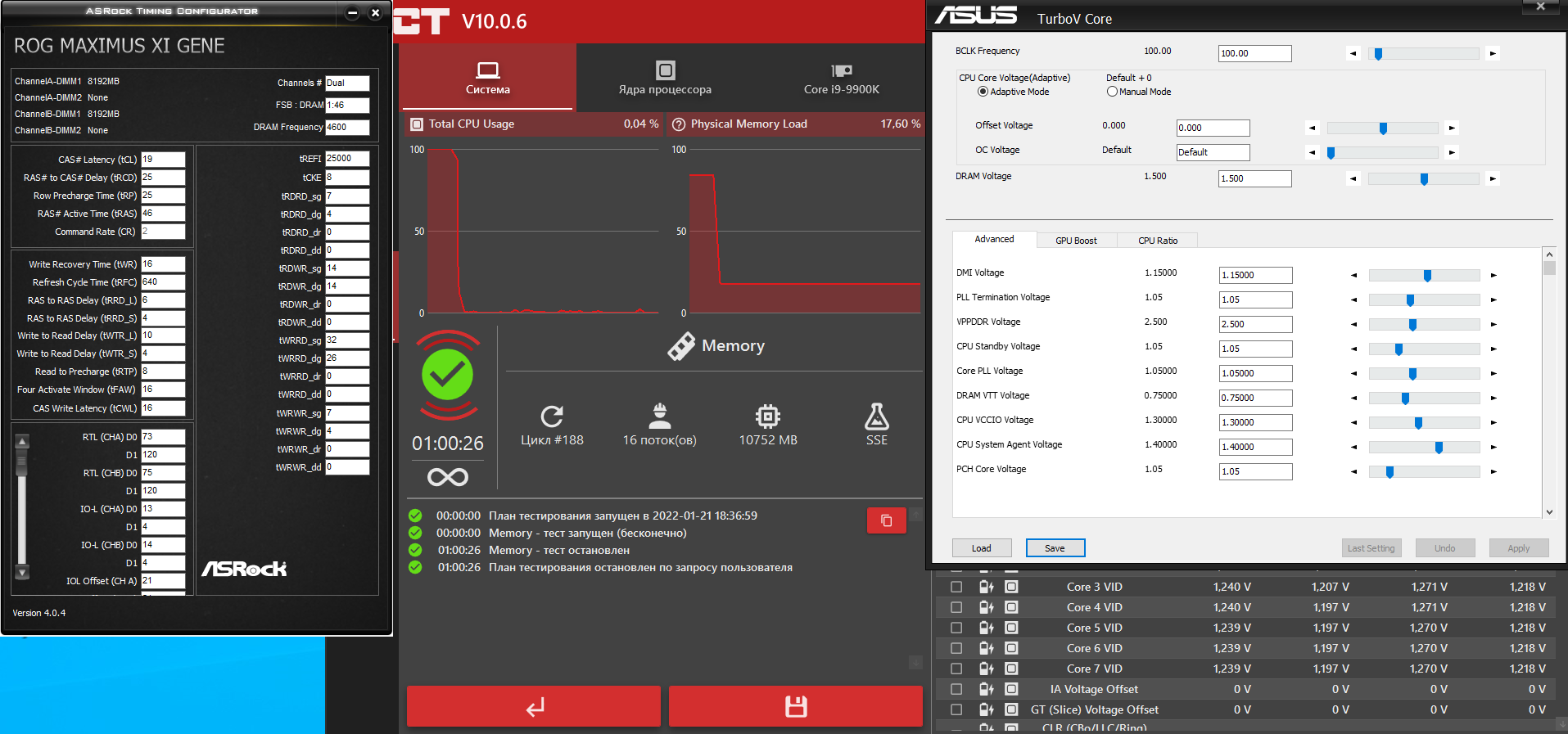The image size is (1568, 734).
Task: Click the DMI Voltage slider handle
Action: click(x=1428, y=276)
